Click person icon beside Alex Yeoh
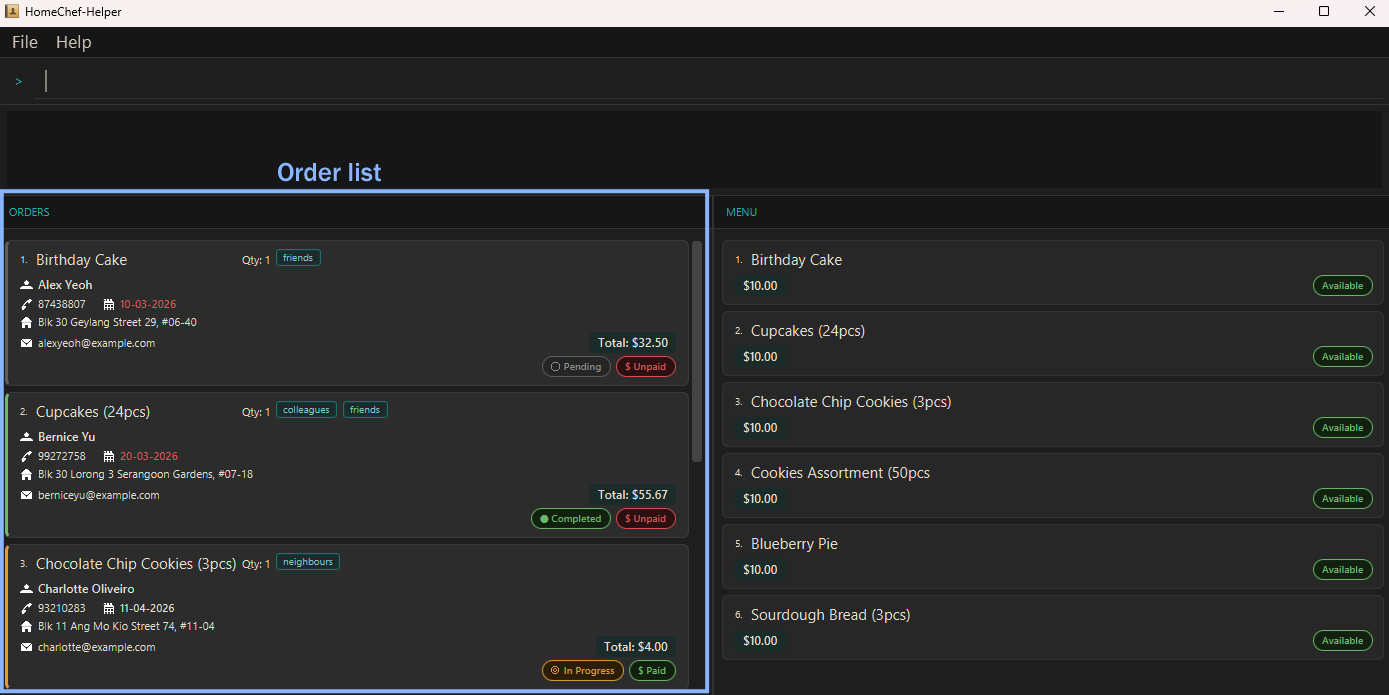Viewport: 1389px width, 695px height. [x=27, y=285]
